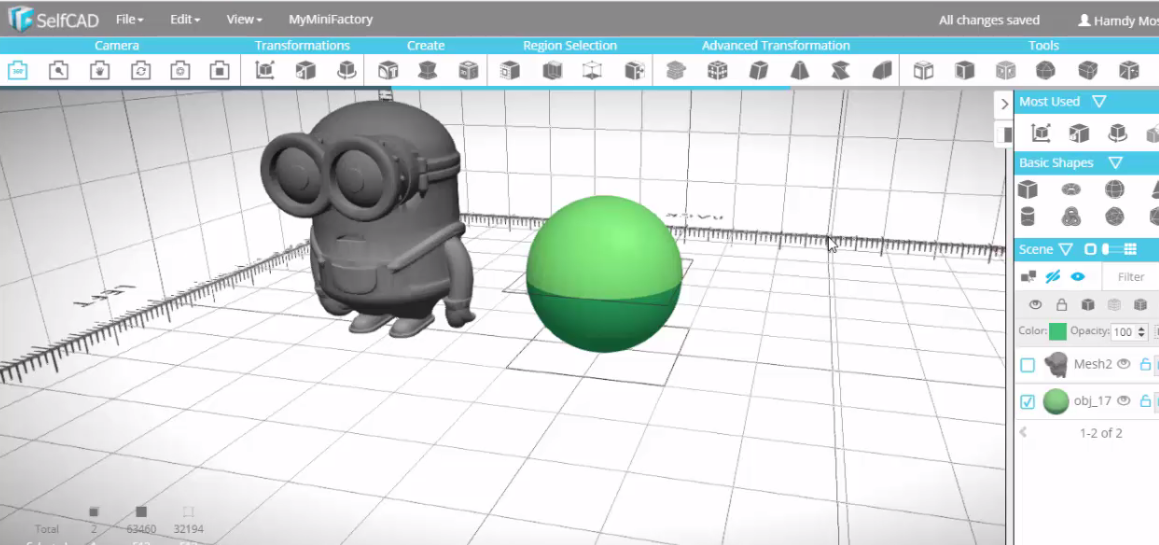Click the Scene Filter input field

pos(1130,277)
